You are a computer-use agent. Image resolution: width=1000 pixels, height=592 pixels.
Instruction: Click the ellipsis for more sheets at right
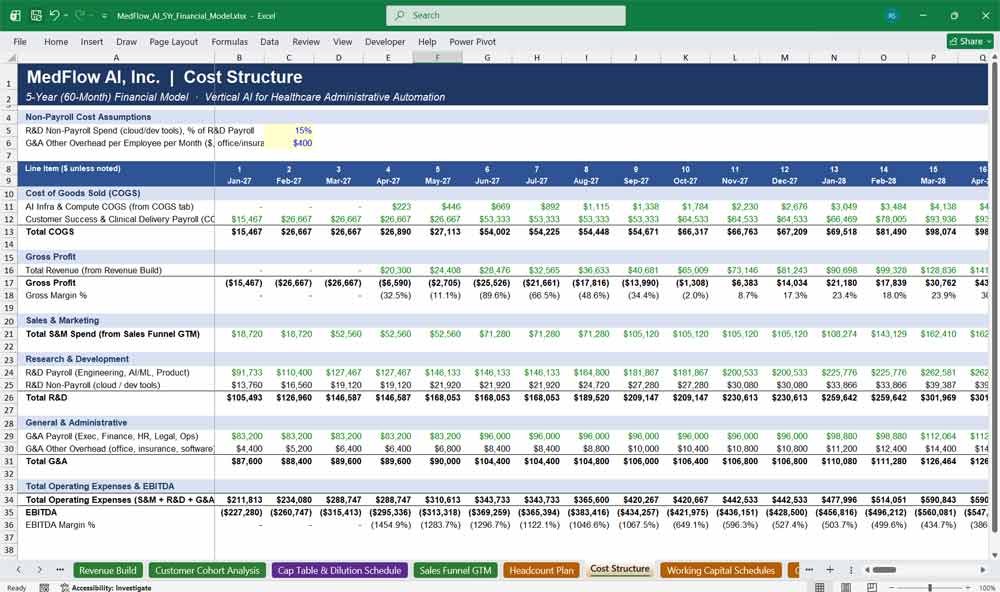pos(809,569)
